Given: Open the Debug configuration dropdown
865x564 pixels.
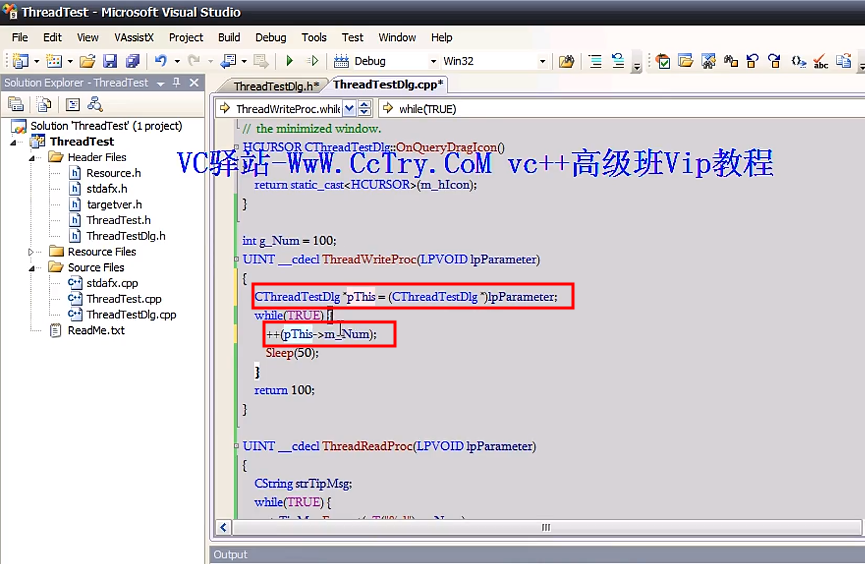Looking at the screenshot, I should [434, 61].
